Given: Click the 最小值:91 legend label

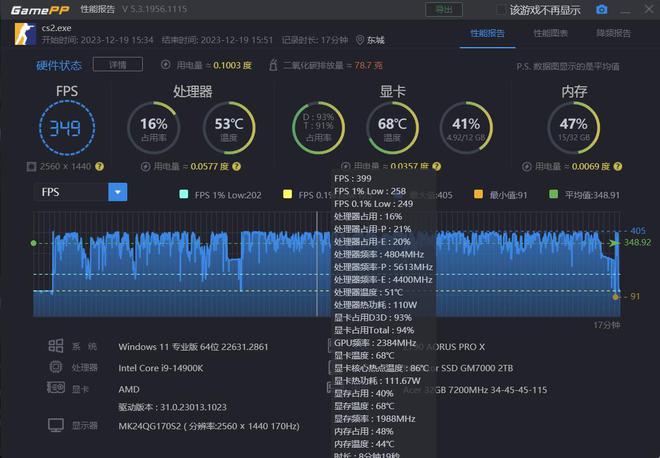Looking at the screenshot, I should [508, 195].
